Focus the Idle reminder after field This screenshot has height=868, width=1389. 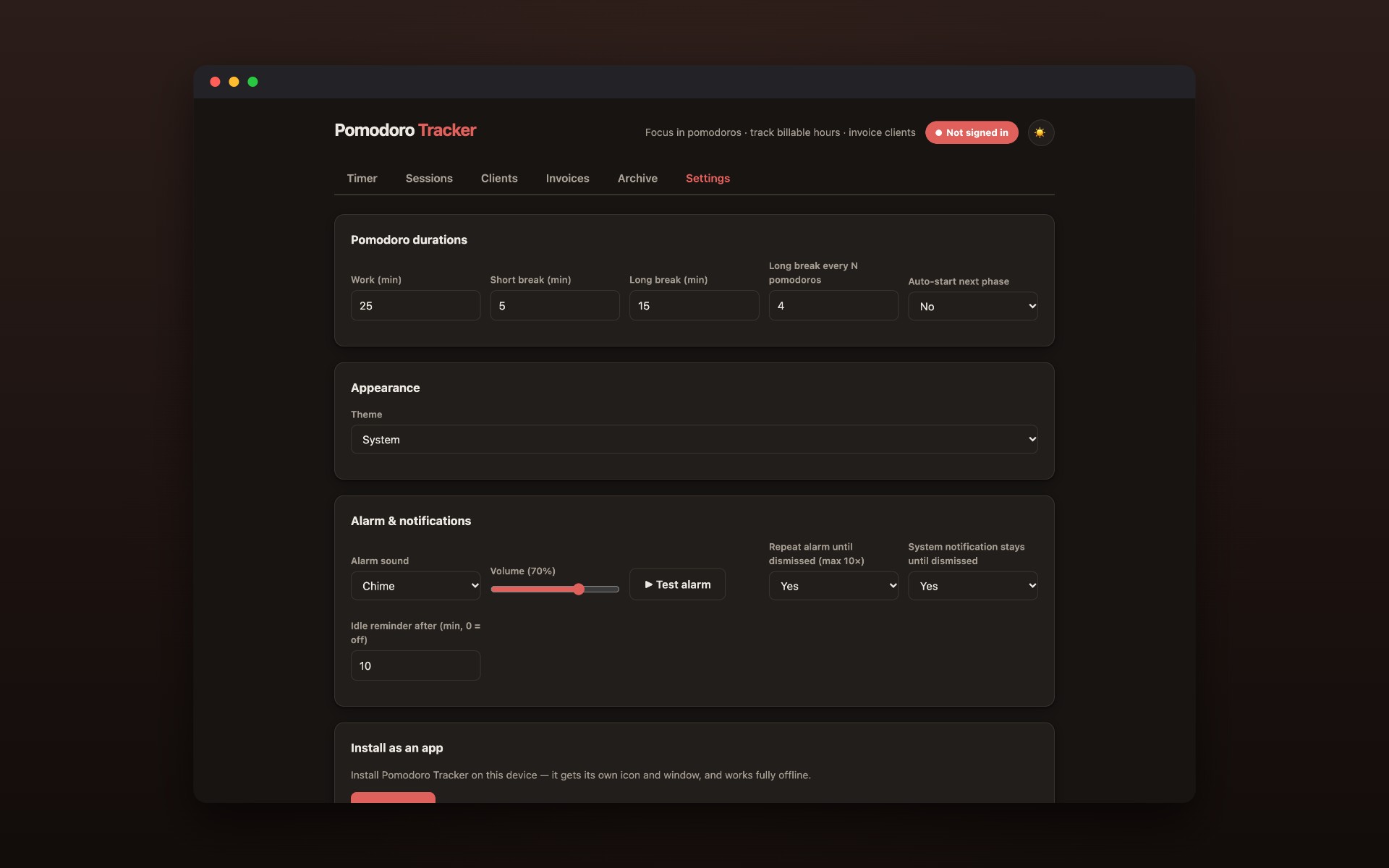[x=415, y=665]
